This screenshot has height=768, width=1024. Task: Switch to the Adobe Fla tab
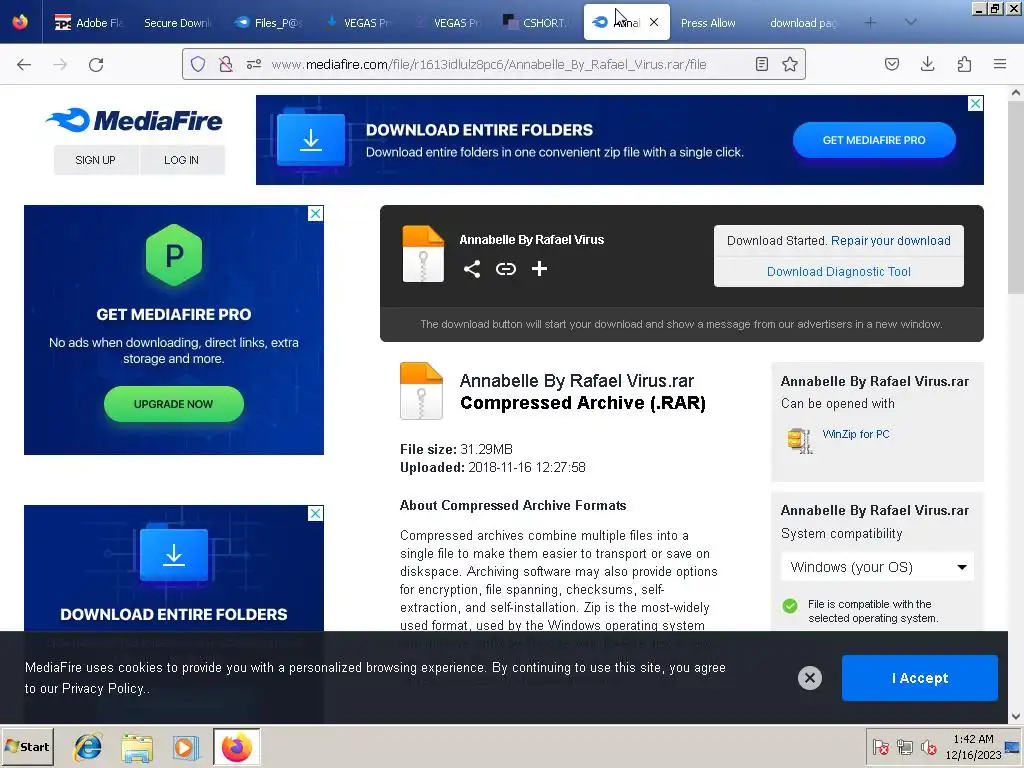point(88,22)
